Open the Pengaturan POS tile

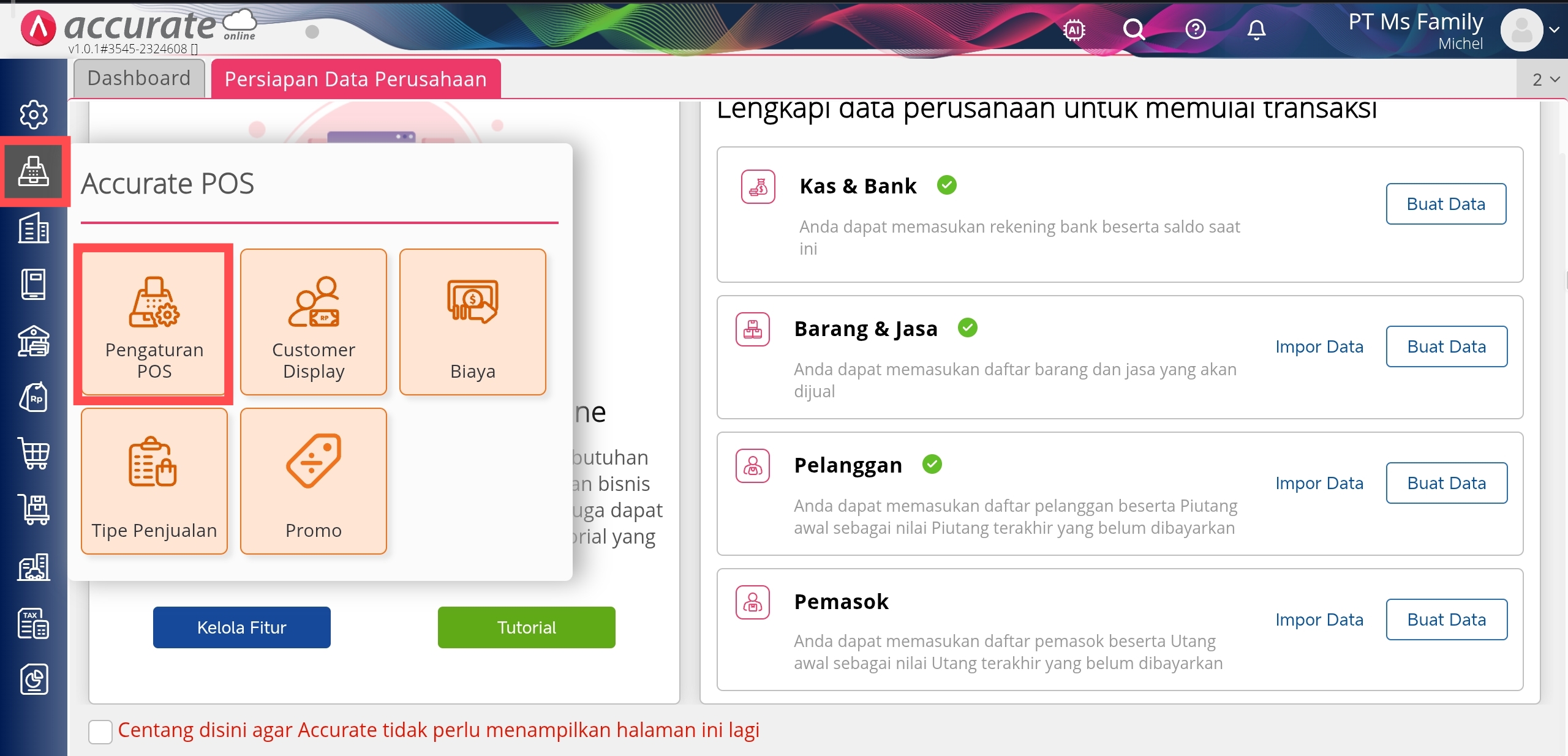click(154, 322)
